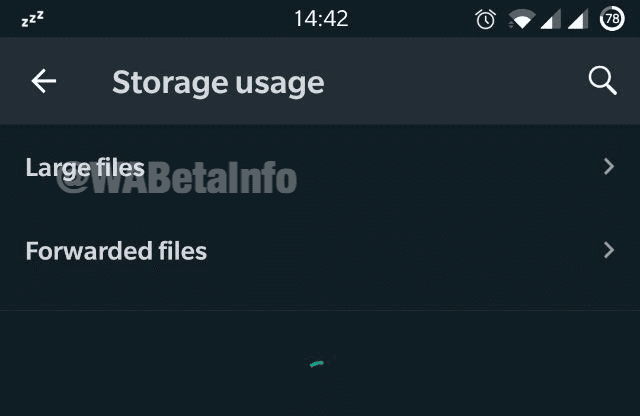
Task: Expand Large files using its chevron
Action: 609,167
